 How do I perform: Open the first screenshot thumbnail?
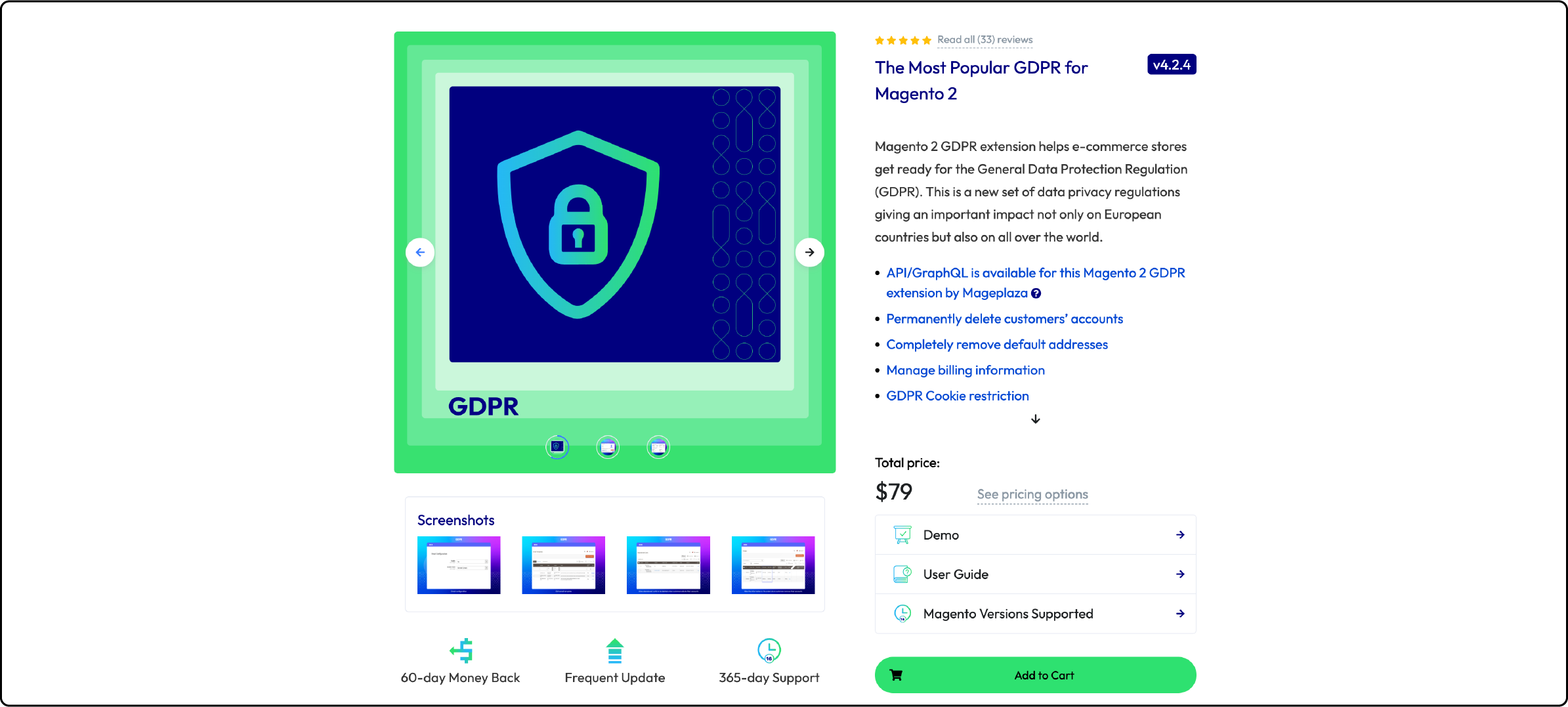coord(459,565)
